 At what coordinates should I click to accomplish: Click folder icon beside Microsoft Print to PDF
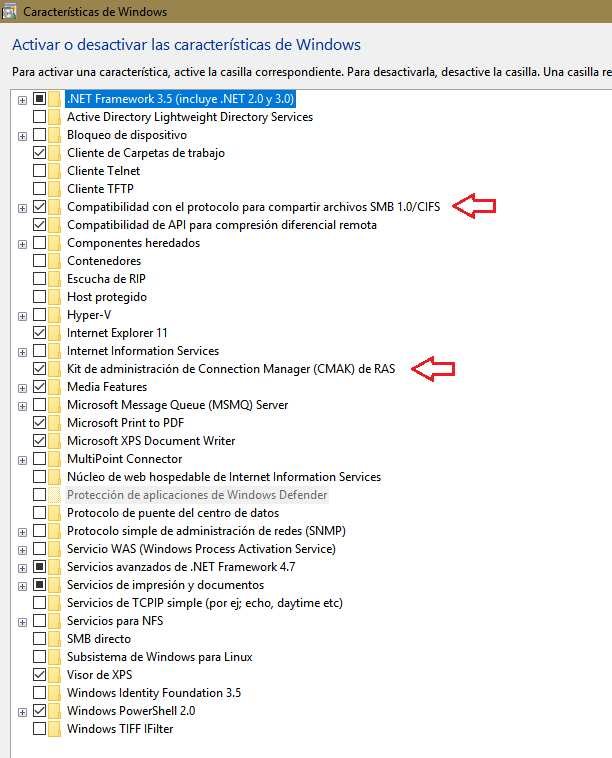click(55, 423)
